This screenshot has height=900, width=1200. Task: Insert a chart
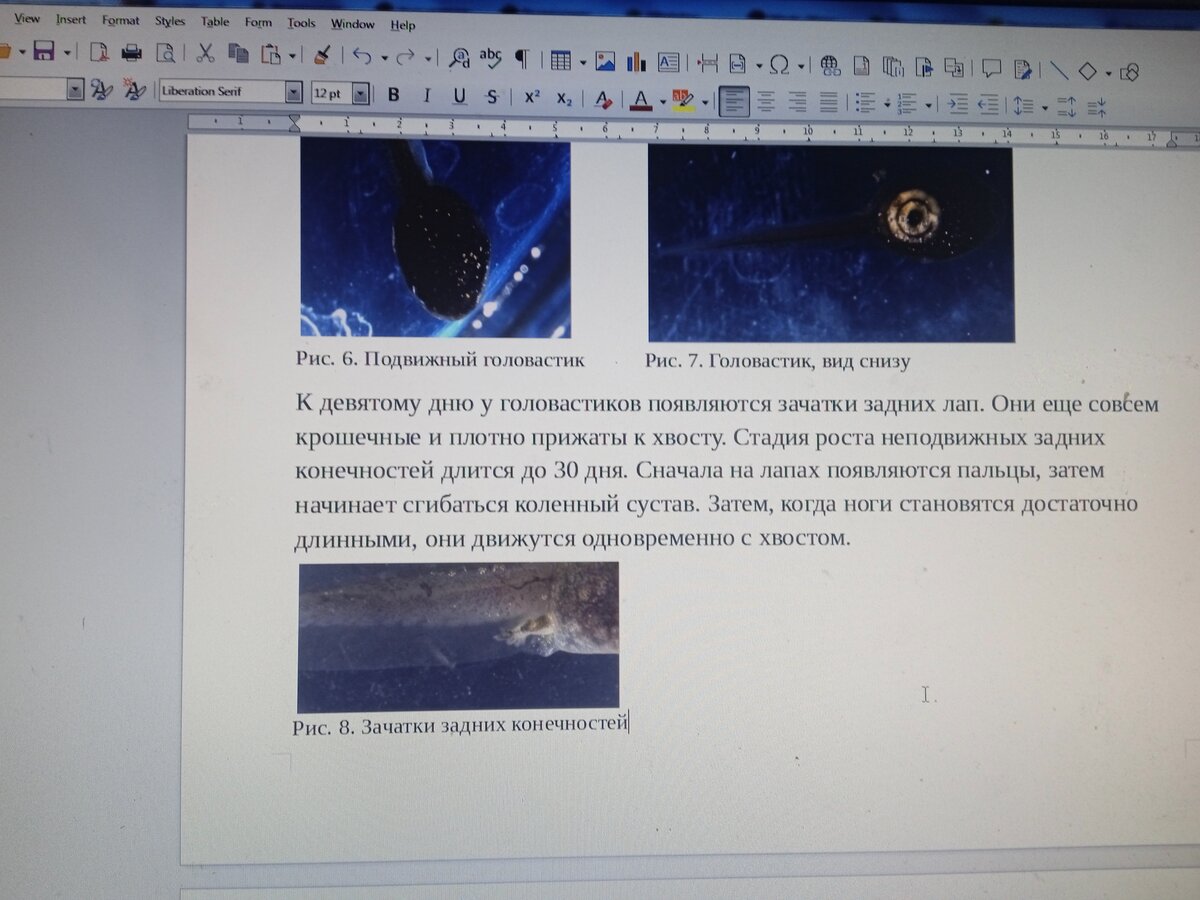tap(636, 62)
